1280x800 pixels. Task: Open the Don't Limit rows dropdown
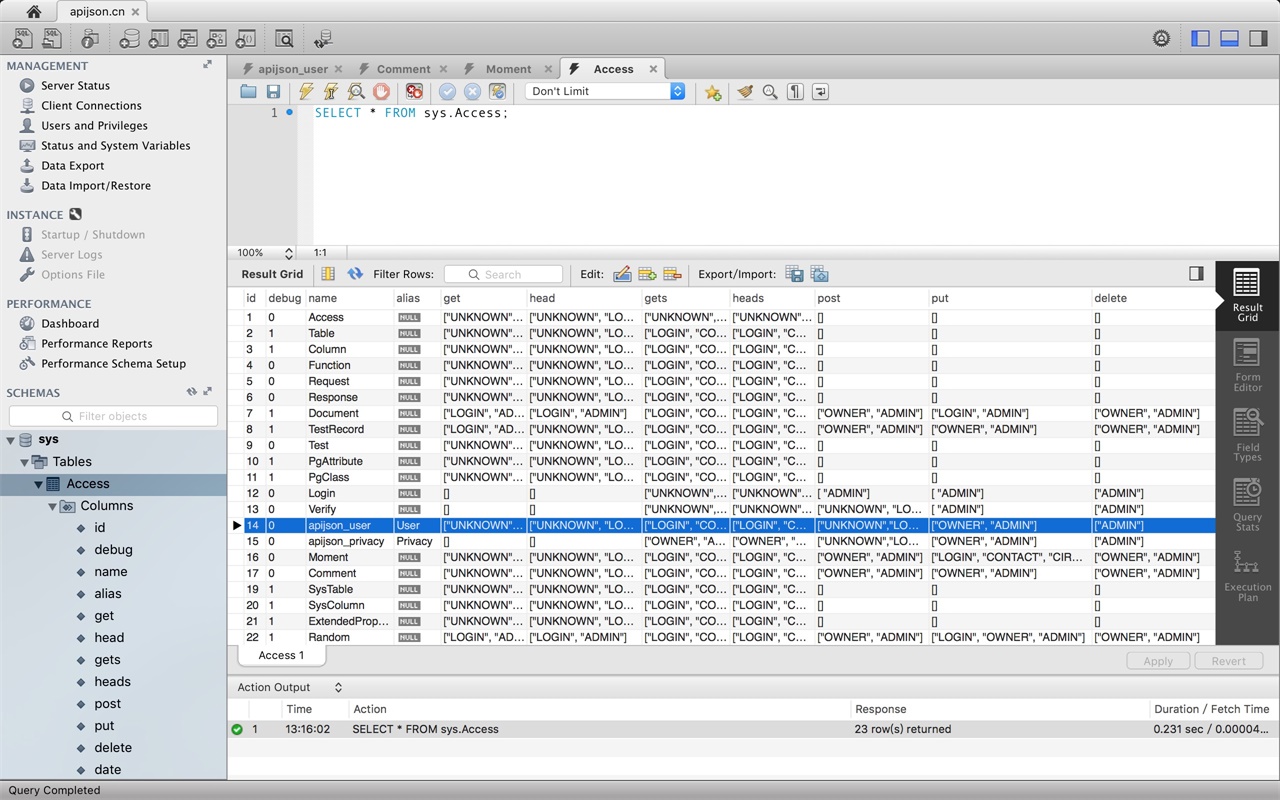pos(605,91)
